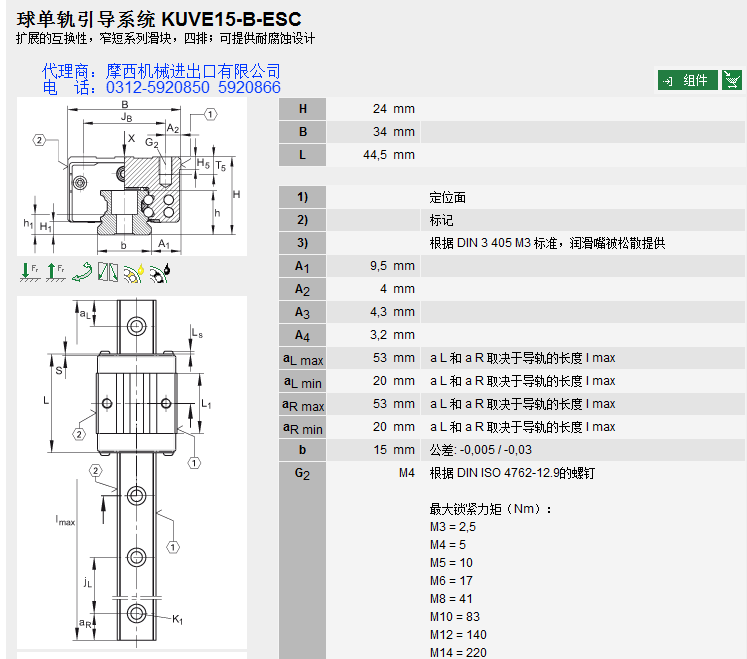Image resolution: width=747 pixels, height=659 pixels.
Task: Click the yellow oil lubrication bearing icon
Action: point(133,273)
